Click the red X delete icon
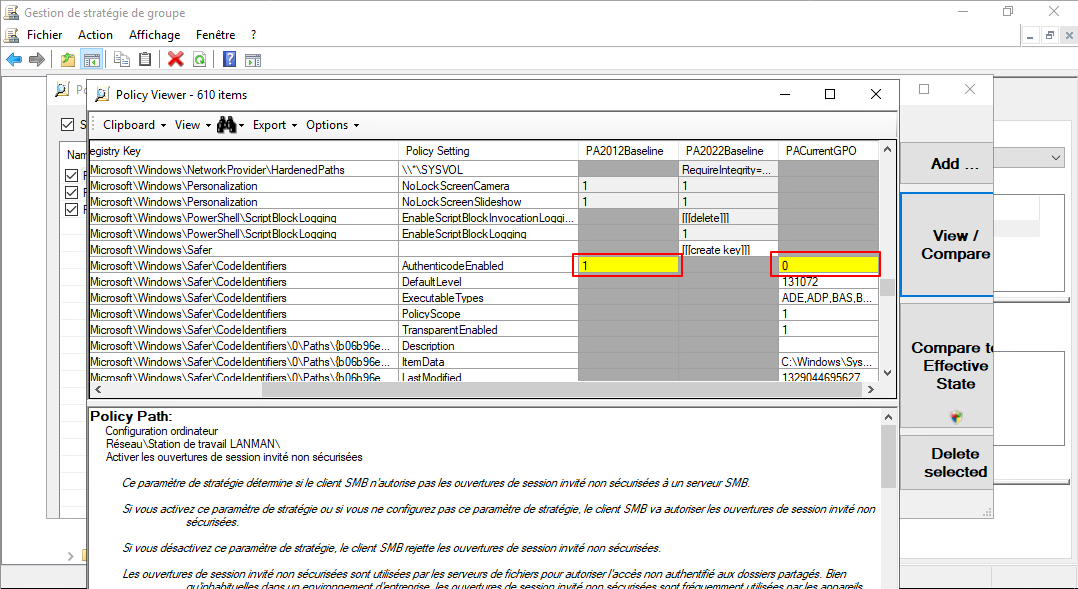This screenshot has width=1078, height=589. (176, 59)
